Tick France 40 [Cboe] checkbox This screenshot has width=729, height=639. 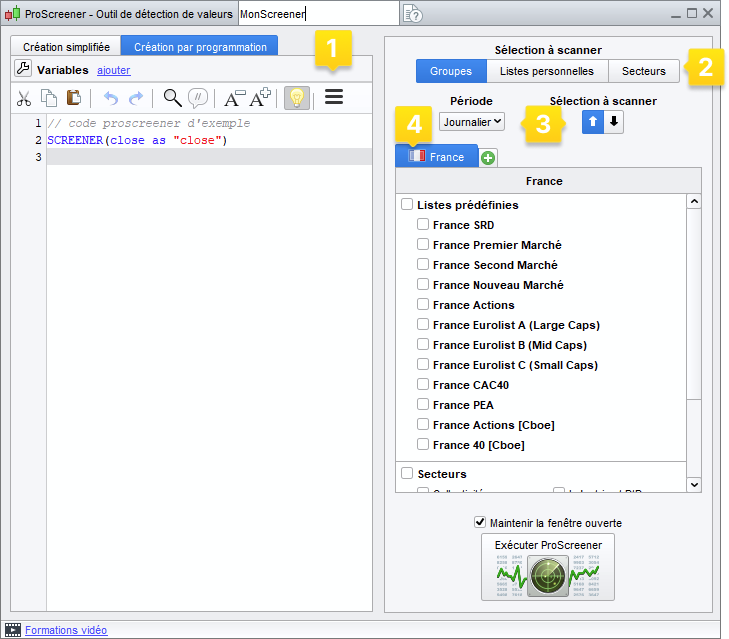click(x=423, y=444)
